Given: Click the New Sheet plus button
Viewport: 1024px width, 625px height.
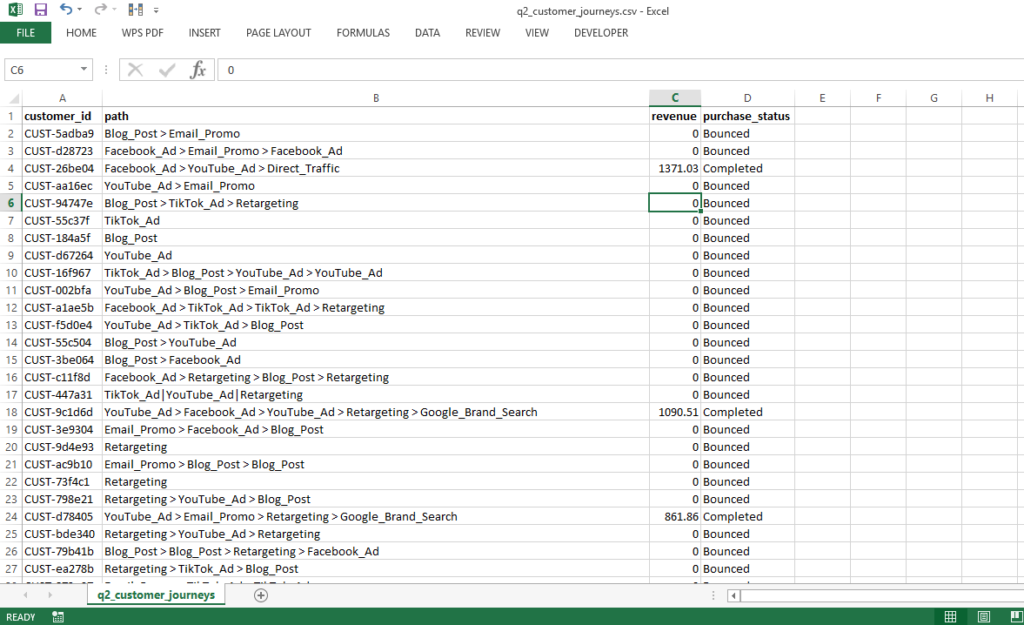Looking at the screenshot, I should (x=261, y=595).
